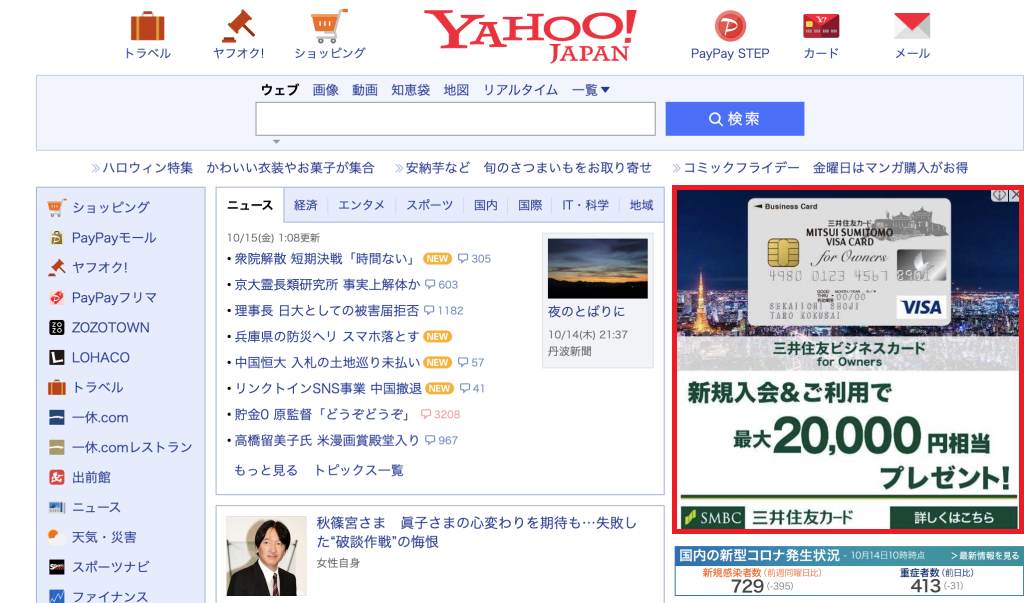Open the red card icon labeled カード

(x=821, y=27)
